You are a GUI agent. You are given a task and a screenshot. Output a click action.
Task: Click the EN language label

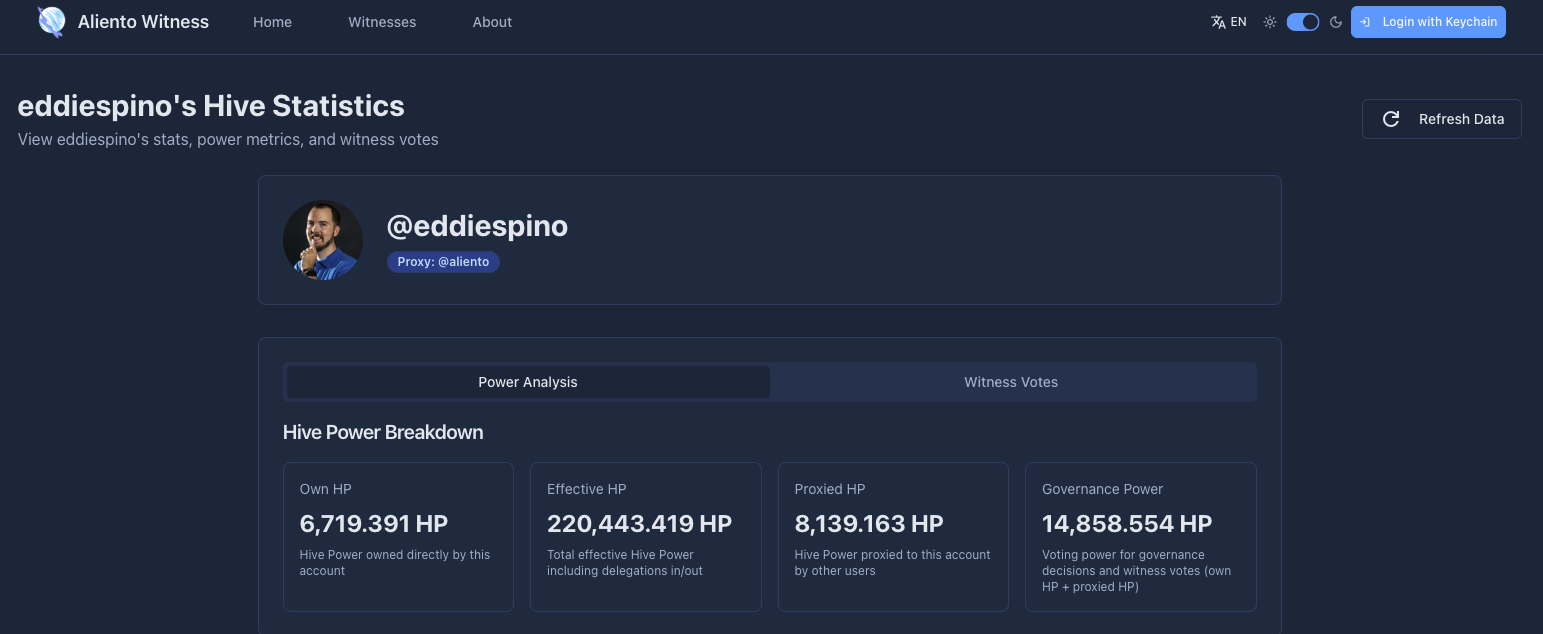1239,22
